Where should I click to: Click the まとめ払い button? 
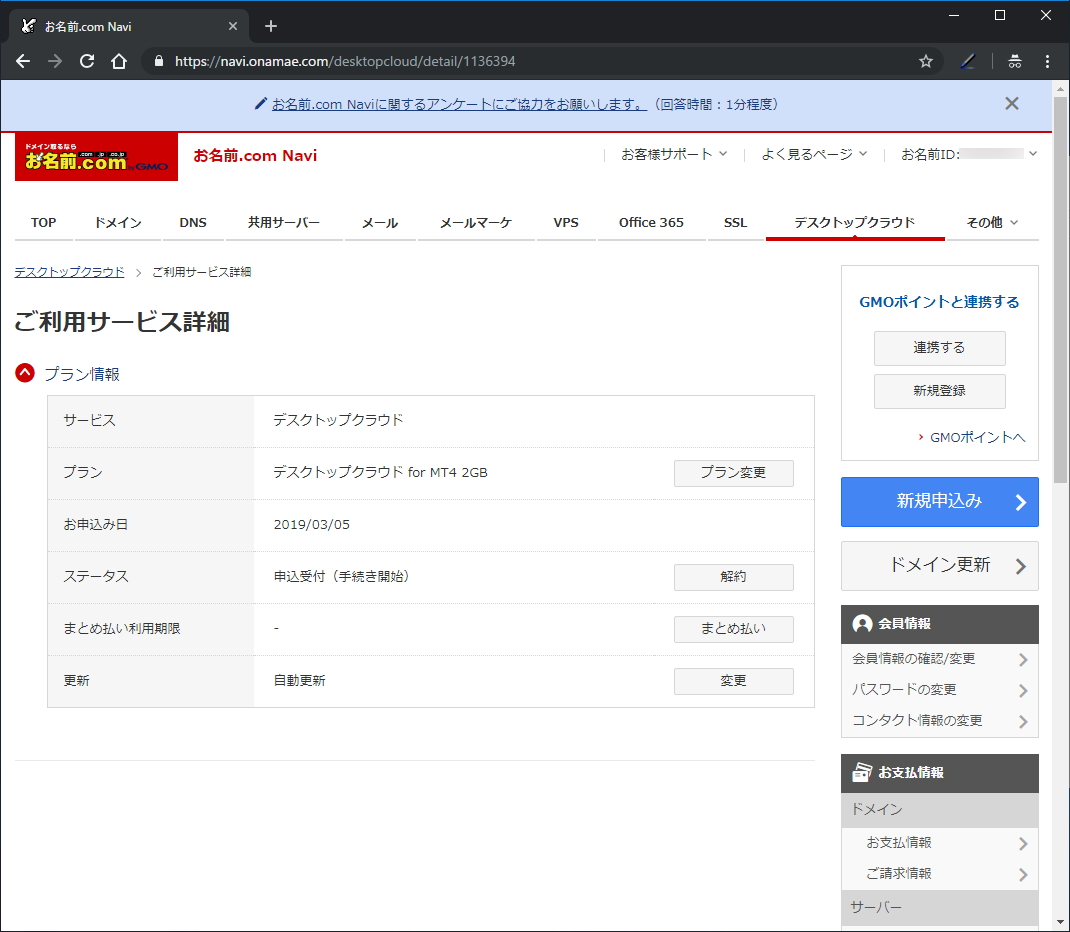coord(734,629)
